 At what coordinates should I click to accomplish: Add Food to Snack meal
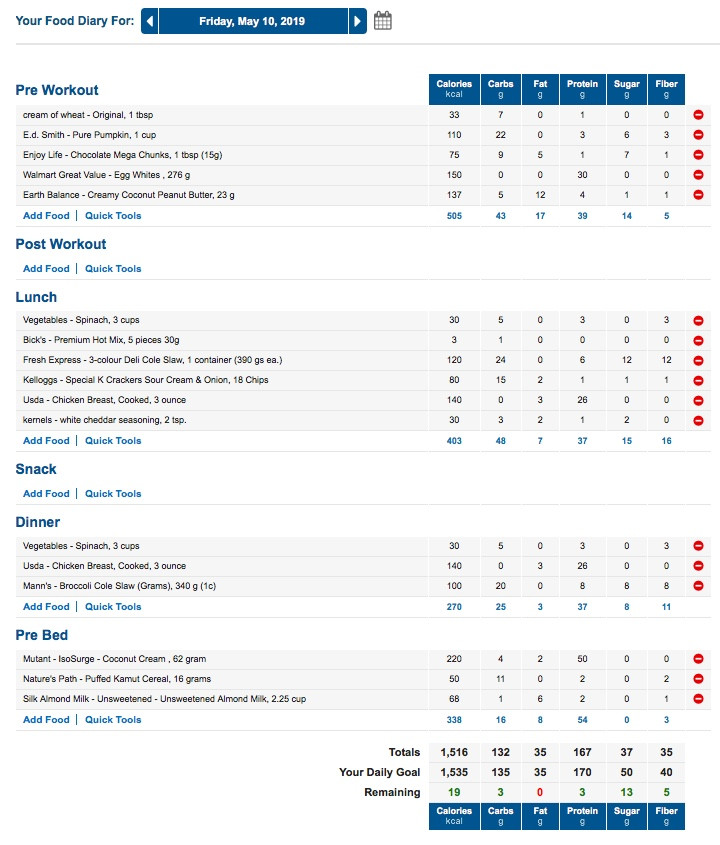(46, 494)
